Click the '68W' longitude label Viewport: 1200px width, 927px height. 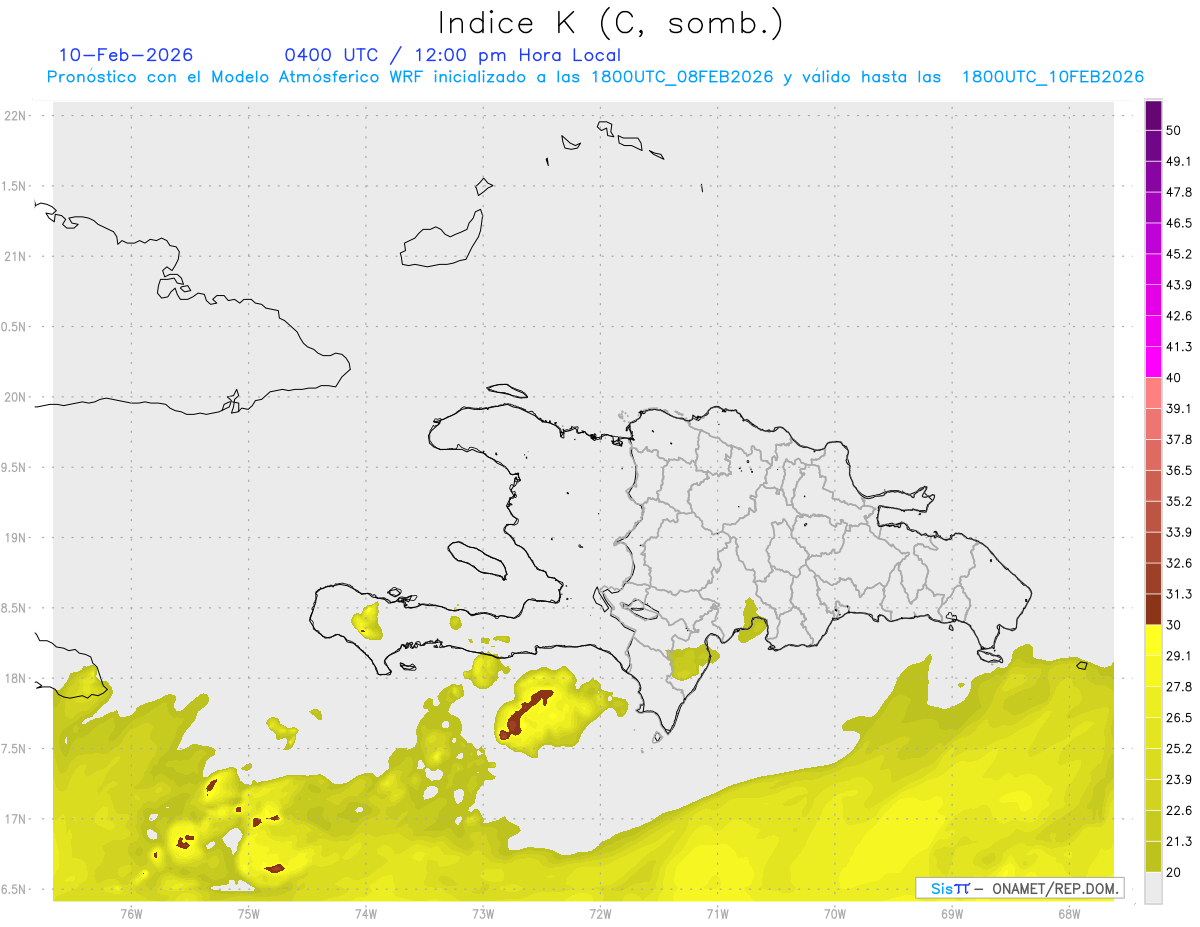[x=1069, y=913]
